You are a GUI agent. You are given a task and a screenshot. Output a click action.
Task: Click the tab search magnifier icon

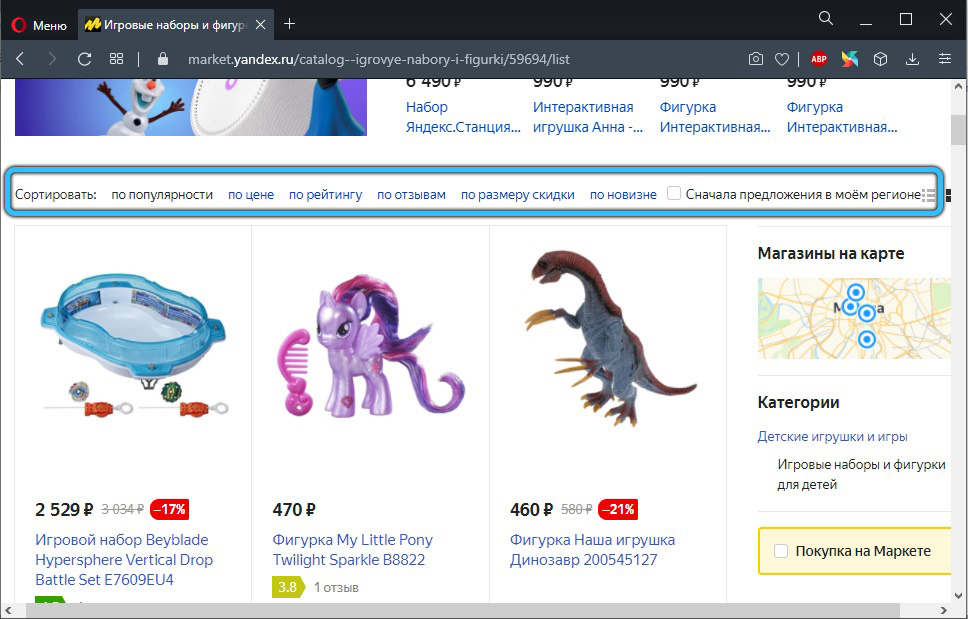coord(825,19)
